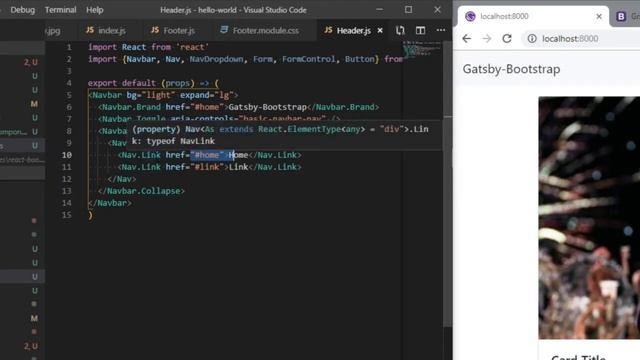Image resolution: width=640 pixels, height=360 pixels.
Task: Open the Terminal menu
Action: (60, 10)
